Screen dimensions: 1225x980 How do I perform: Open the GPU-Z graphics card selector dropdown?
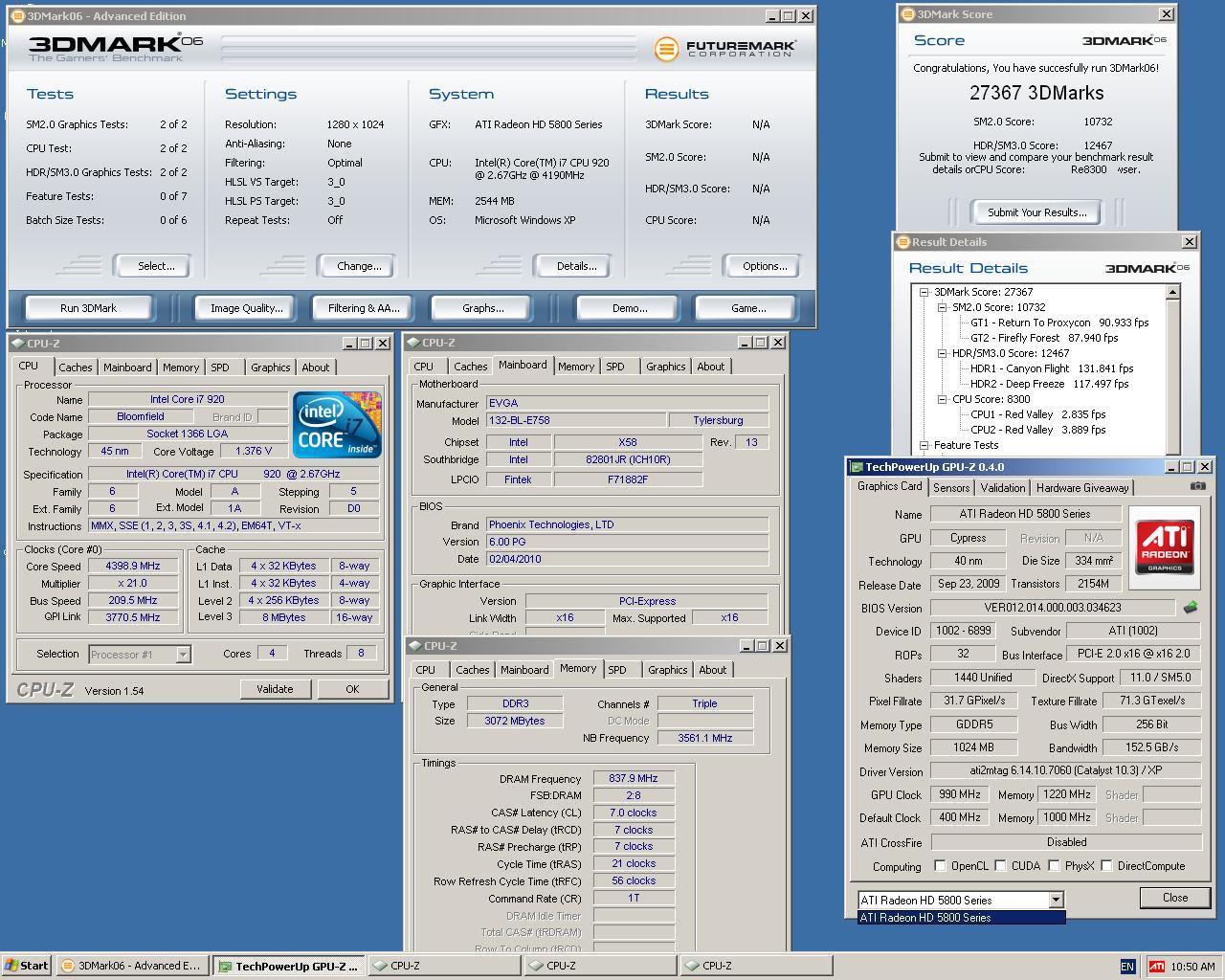(x=1056, y=900)
